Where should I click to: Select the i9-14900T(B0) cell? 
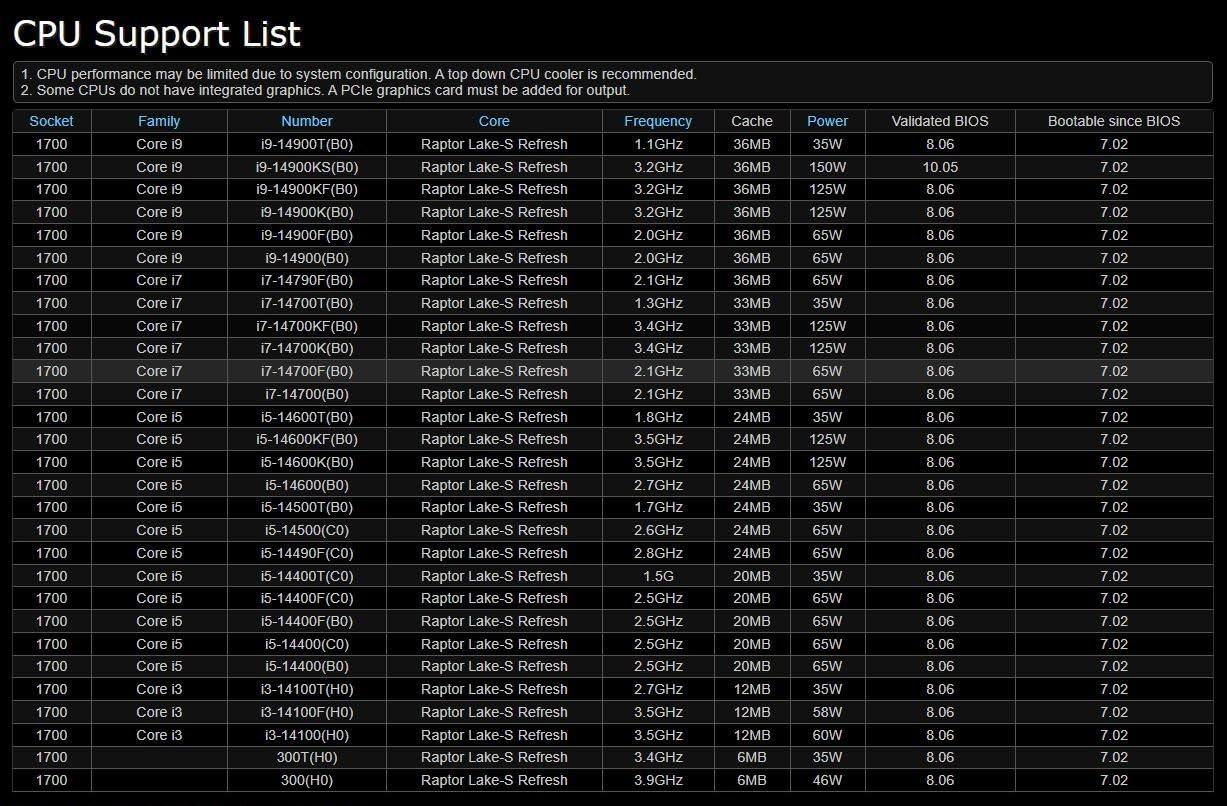pyautogui.click(x=306, y=144)
